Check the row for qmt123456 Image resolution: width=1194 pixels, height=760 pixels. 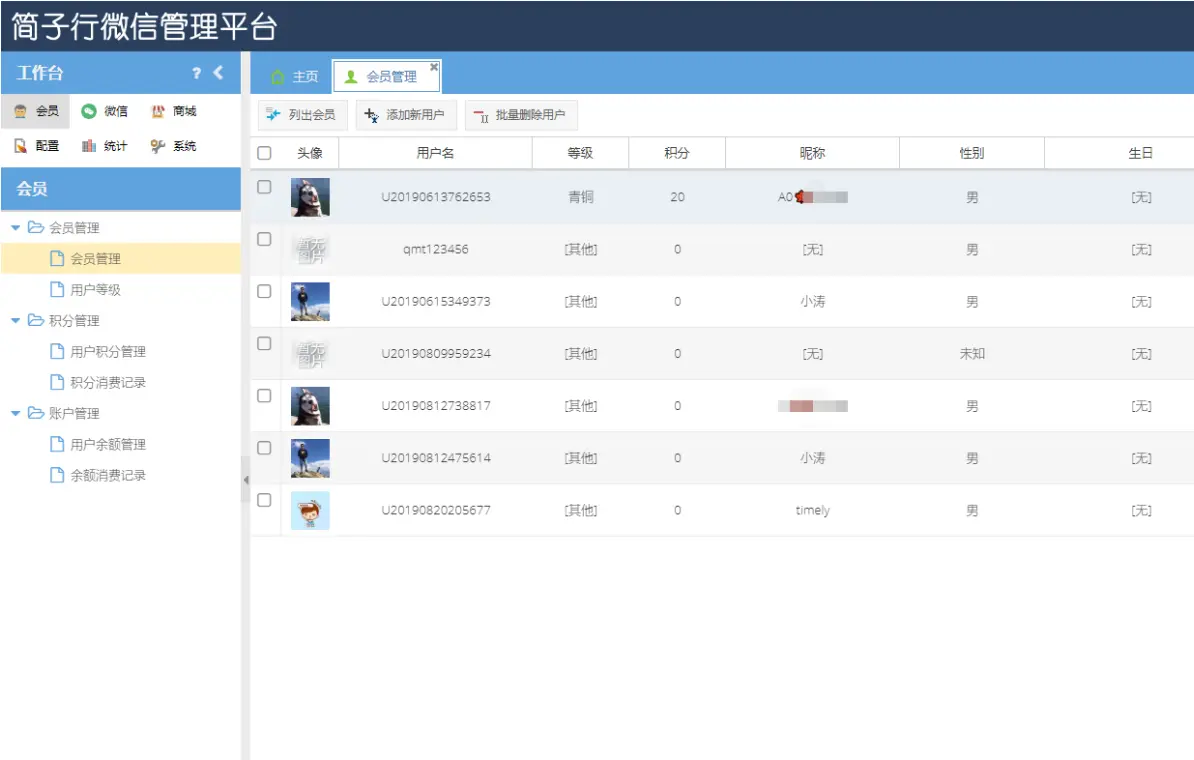coord(264,239)
